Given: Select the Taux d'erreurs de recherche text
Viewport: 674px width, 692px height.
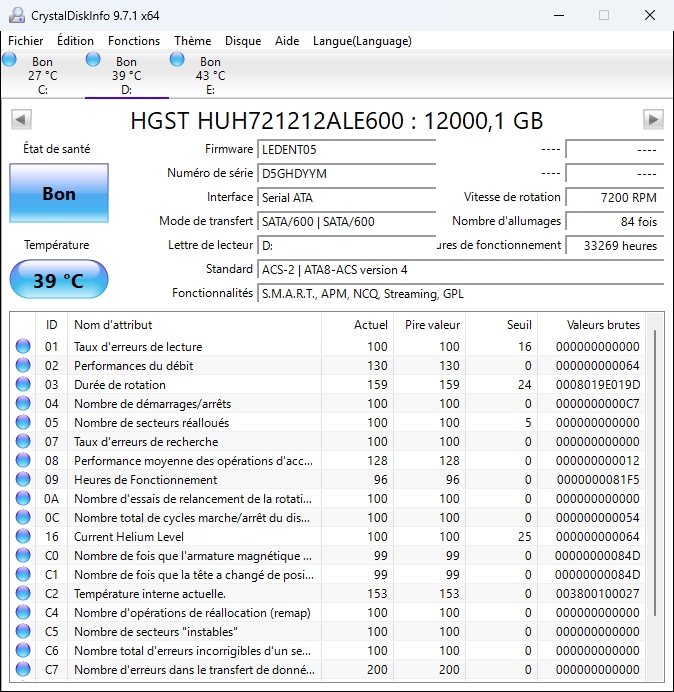Looking at the screenshot, I should pyautogui.click(x=146, y=442).
